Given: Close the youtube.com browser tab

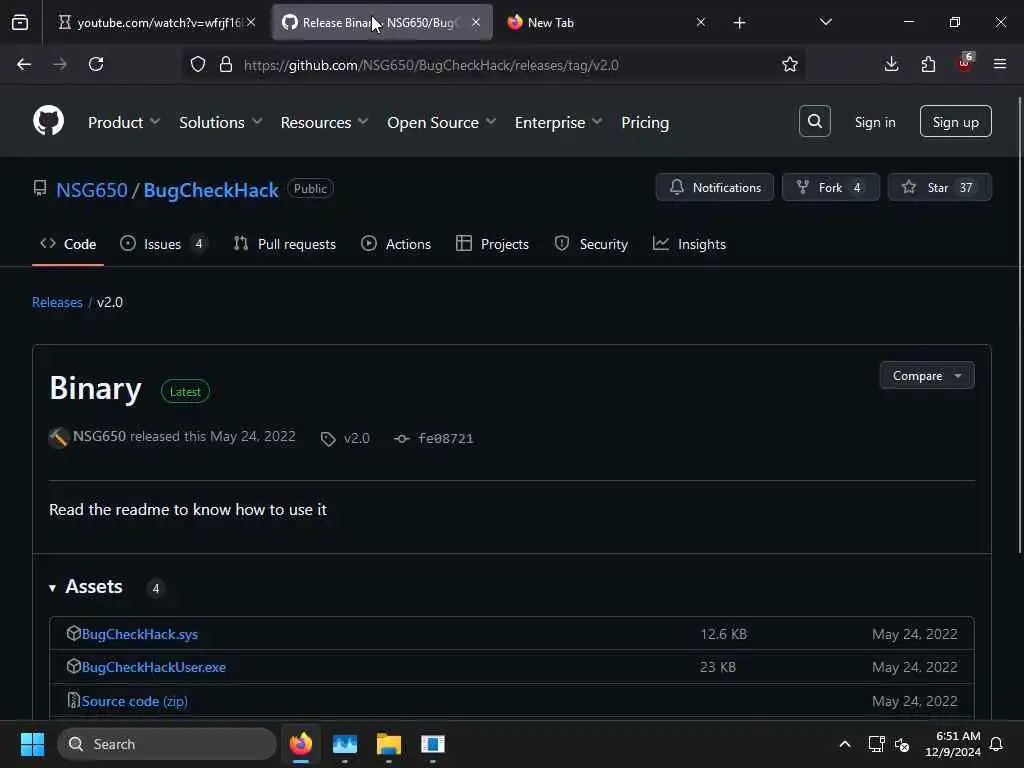Looking at the screenshot, I should 251,22.
